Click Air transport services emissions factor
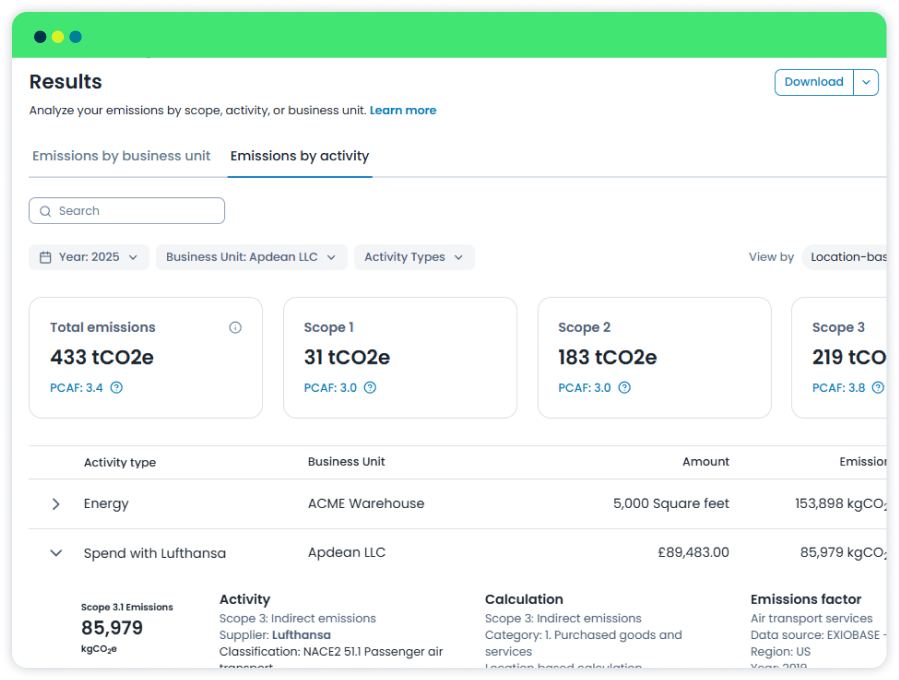Viewport: 899px width, 680px height. [x=811, y=618]
